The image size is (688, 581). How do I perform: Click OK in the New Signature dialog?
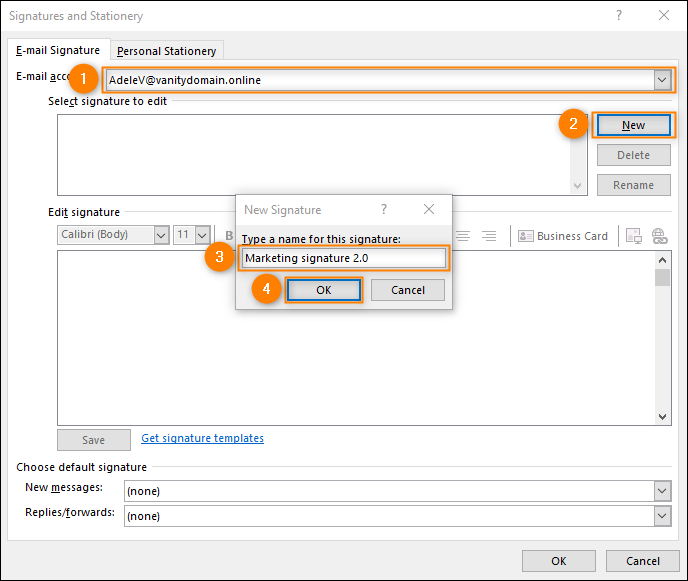[x=324, y=290]
